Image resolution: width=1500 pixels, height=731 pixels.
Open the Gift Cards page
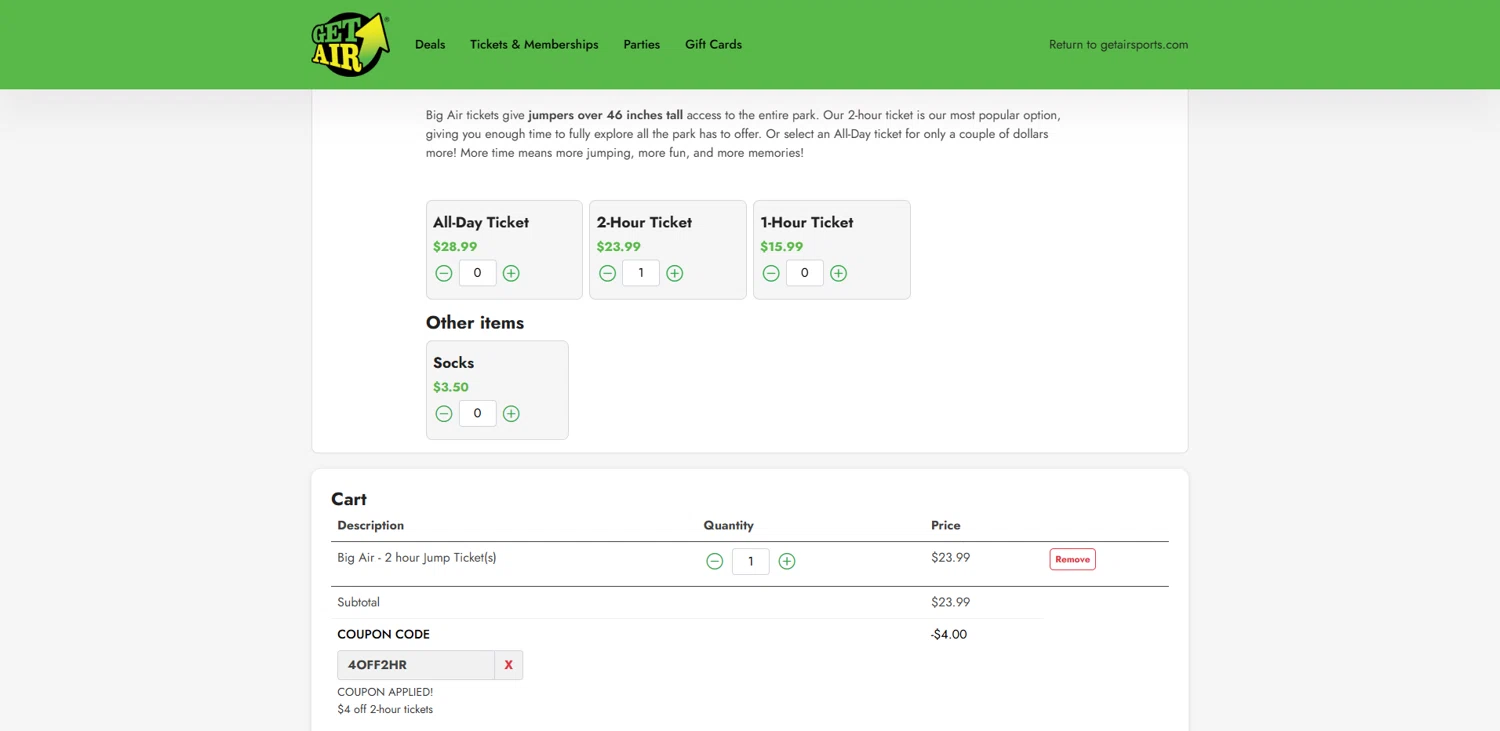(713, 44)
